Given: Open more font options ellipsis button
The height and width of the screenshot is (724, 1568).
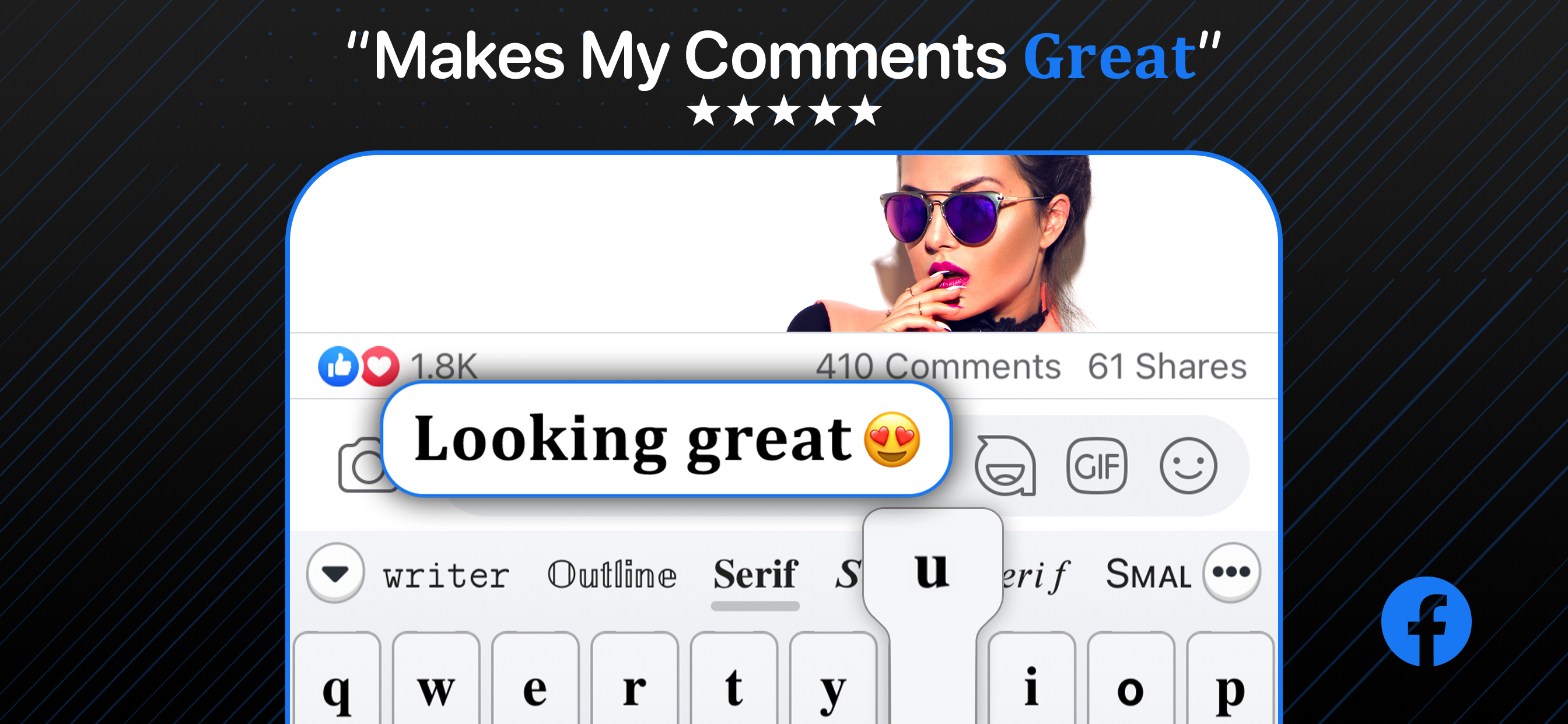Looking at the screenshot, I should [x=1231, y=572].
